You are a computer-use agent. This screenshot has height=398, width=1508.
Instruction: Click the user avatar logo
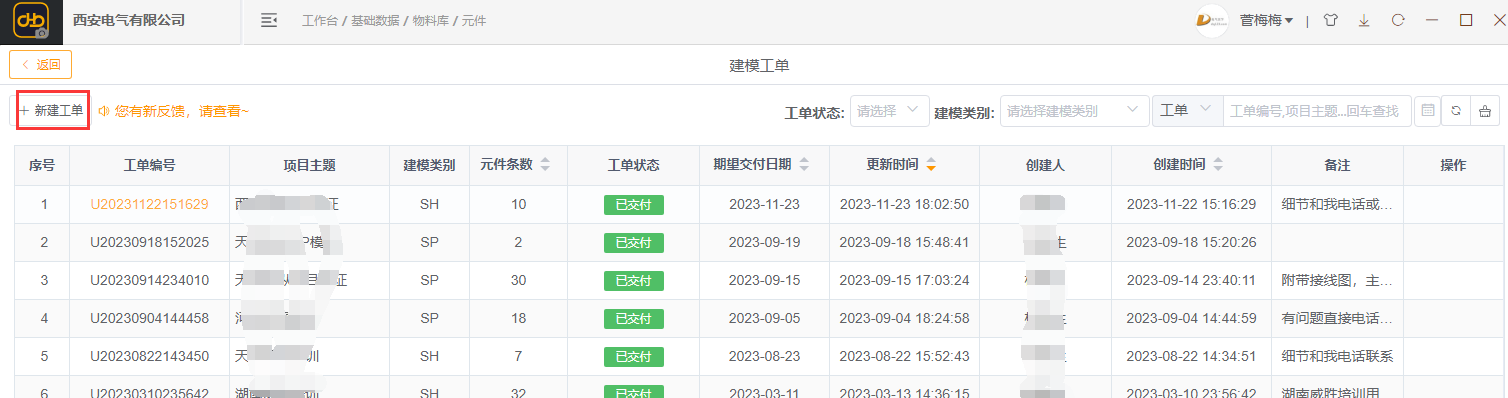click(x=1212, y=21)
